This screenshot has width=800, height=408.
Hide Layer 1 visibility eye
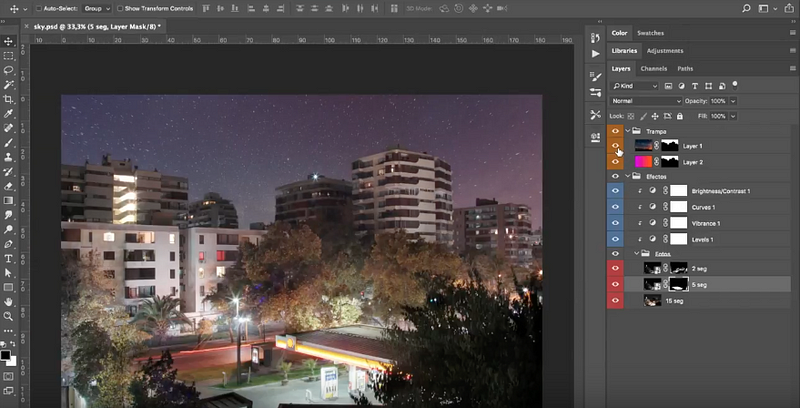615,146
